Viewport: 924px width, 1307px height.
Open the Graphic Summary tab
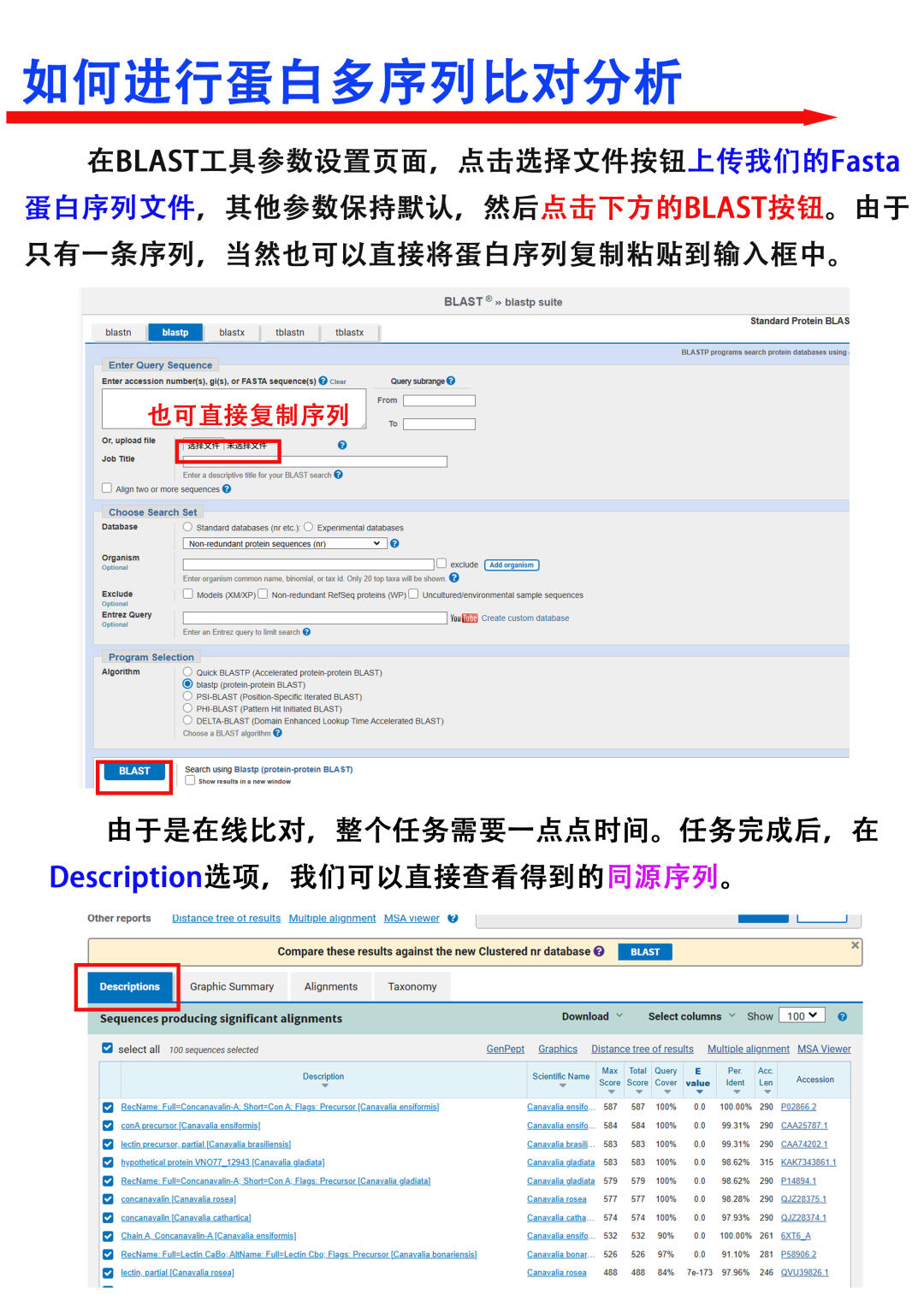232,986
